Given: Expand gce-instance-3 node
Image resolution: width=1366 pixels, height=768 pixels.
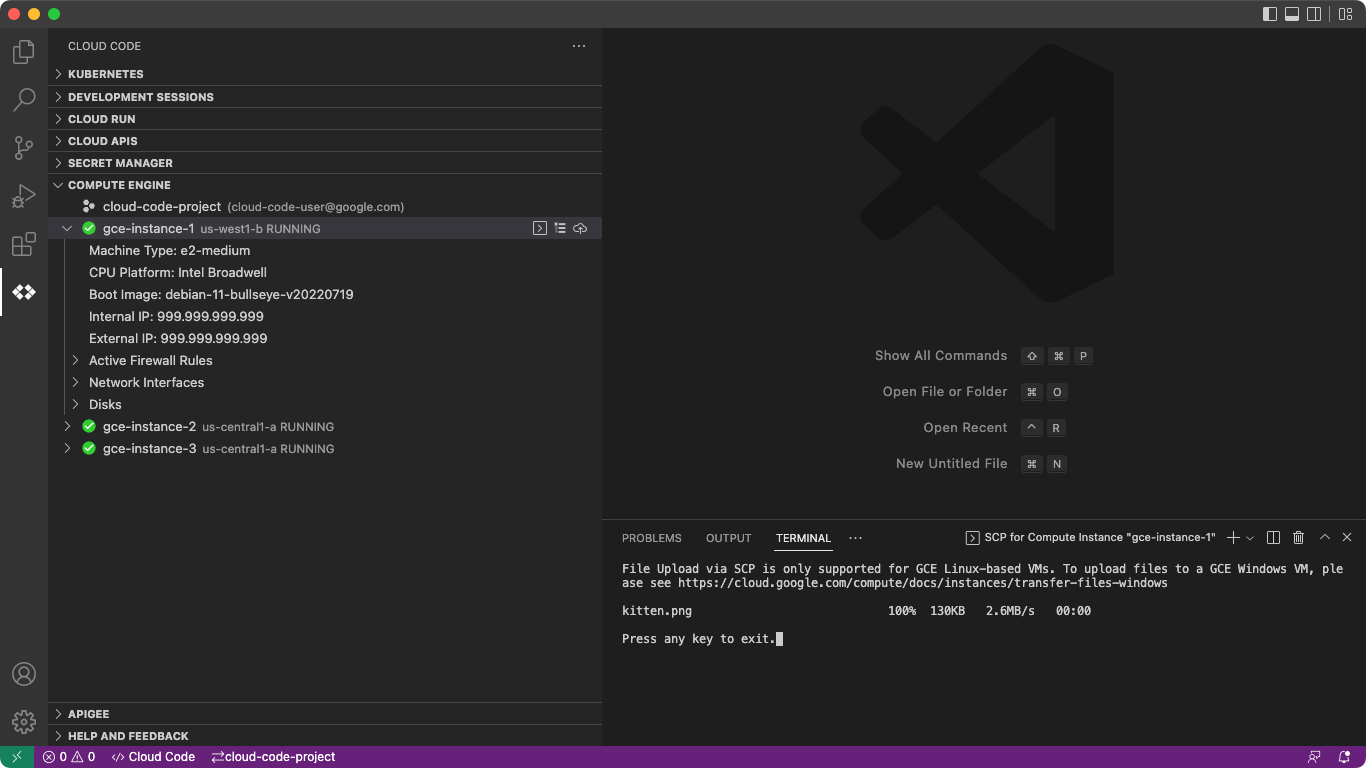Looking at the screenshot, I should tap(67, 449).
